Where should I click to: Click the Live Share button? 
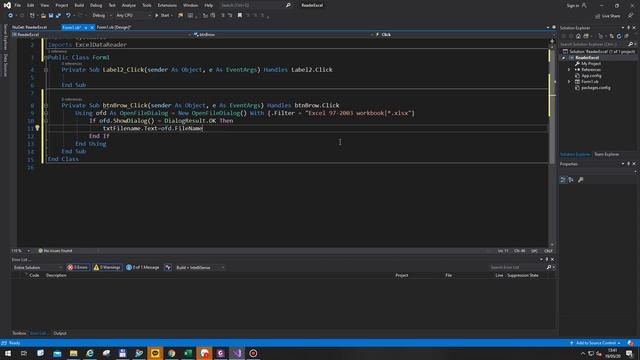[607, 16]
